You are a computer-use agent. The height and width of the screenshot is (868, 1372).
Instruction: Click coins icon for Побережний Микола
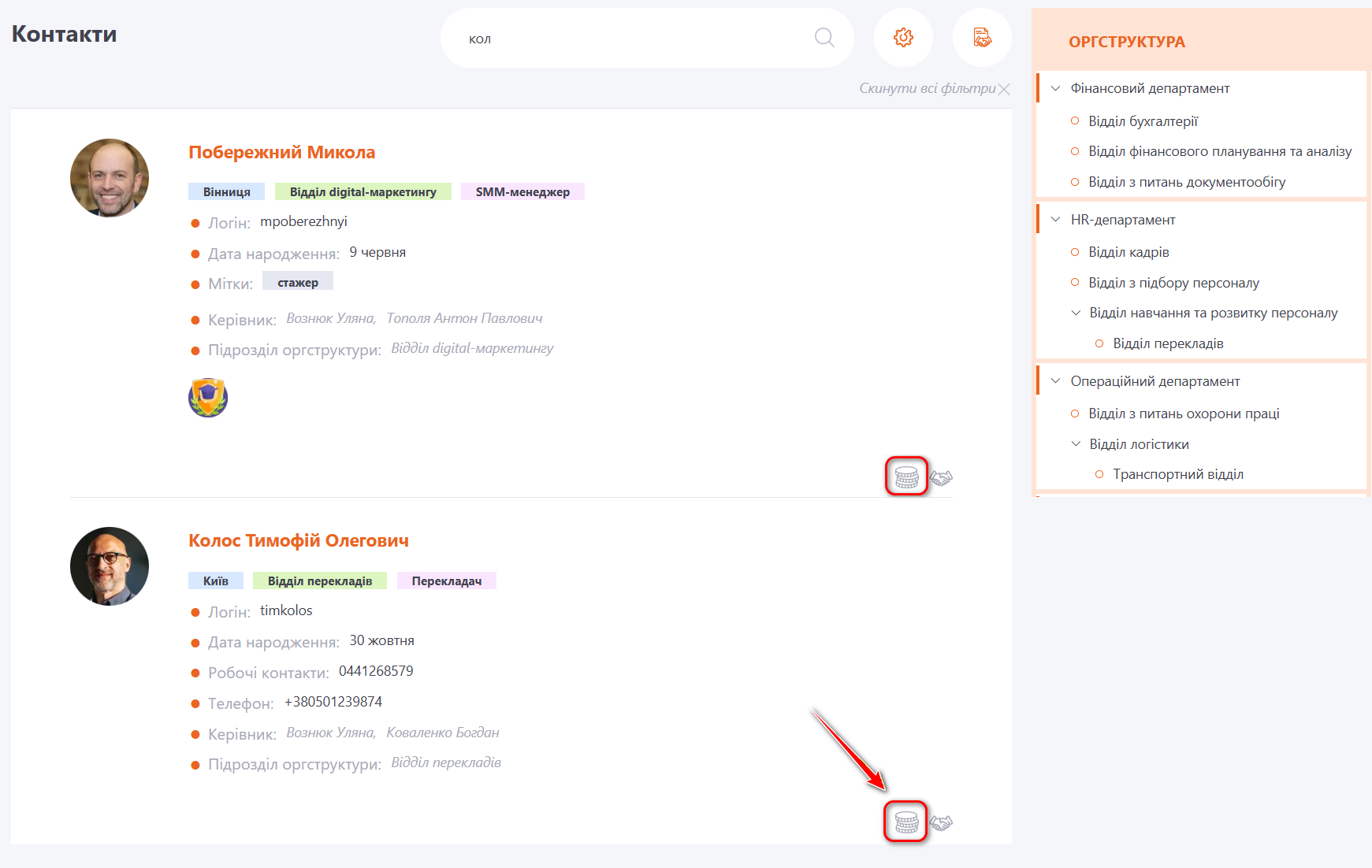(906, 477)
